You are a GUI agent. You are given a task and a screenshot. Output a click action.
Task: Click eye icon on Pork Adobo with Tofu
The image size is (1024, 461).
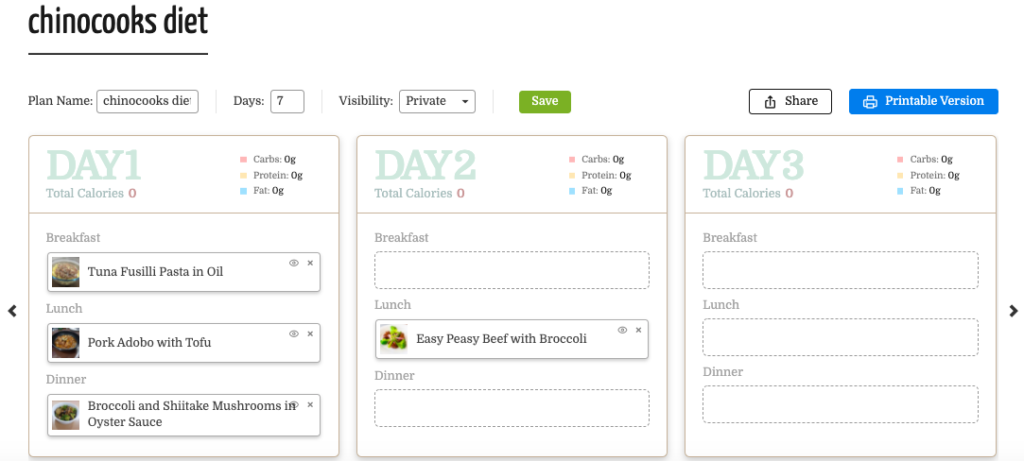click(x=294, y=334)
